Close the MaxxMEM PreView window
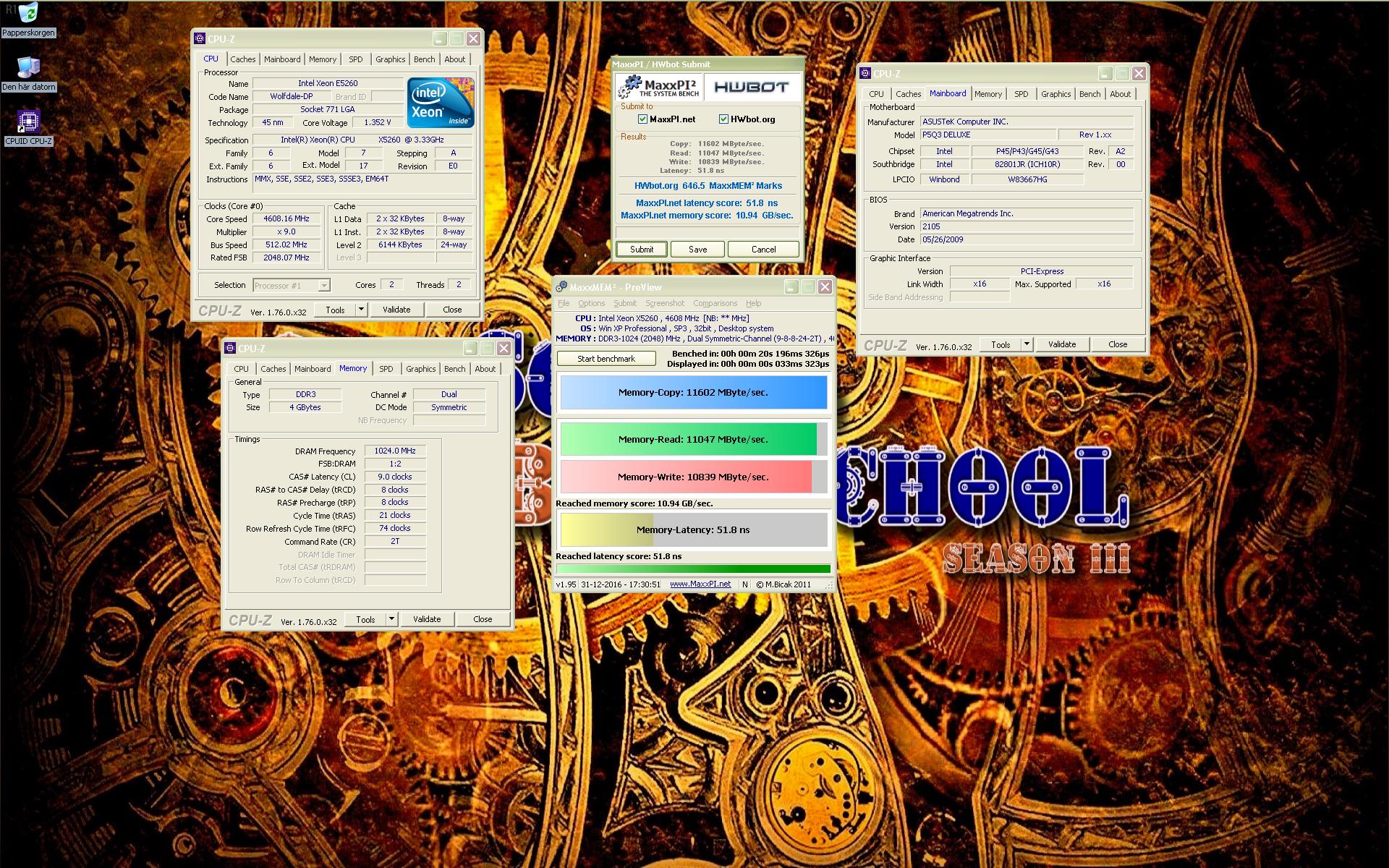This screenshot has height=868, width=1389. pyautogui.click(x=824, y=287)
